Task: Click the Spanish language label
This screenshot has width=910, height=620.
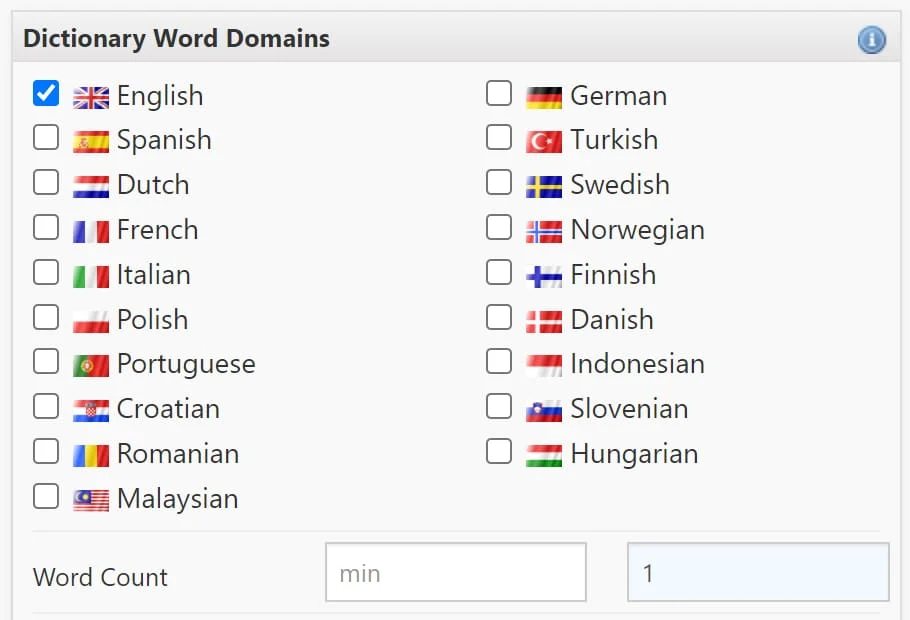Action: click(164, 141)
